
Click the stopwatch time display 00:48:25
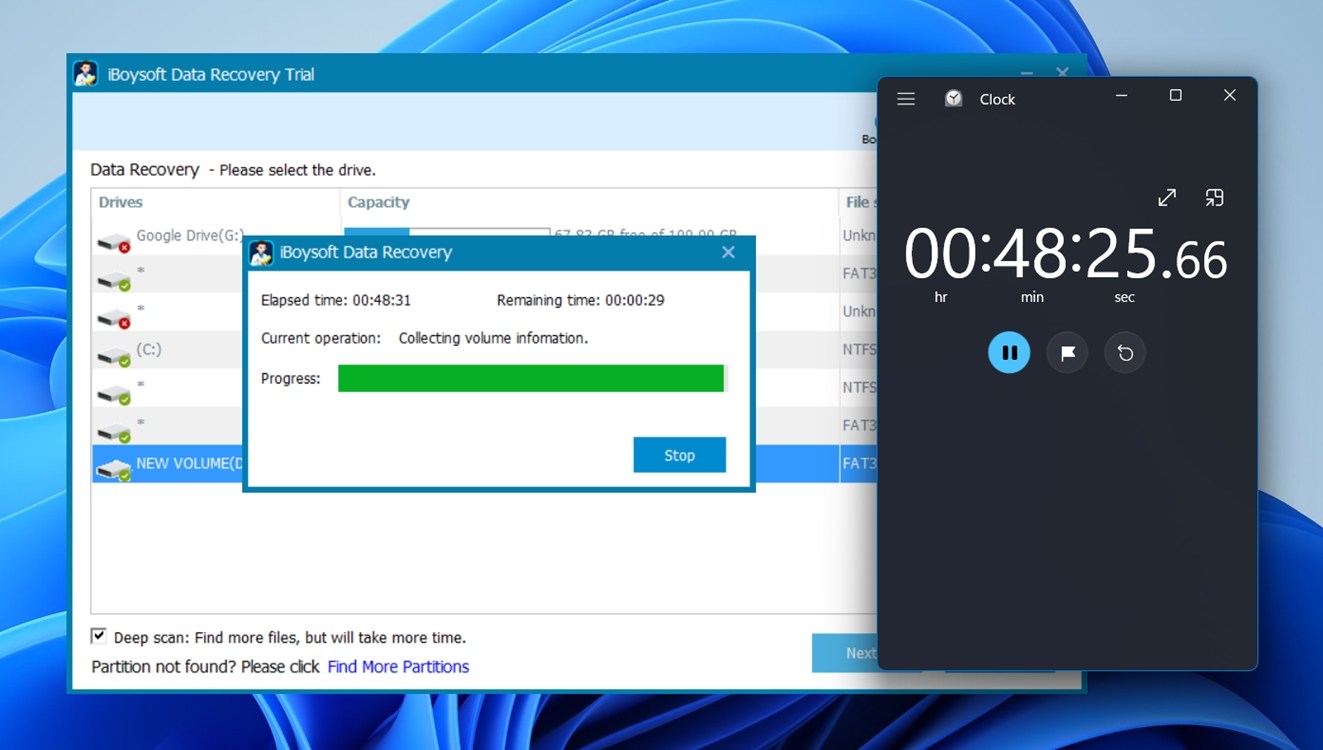tap(1066, 254)
